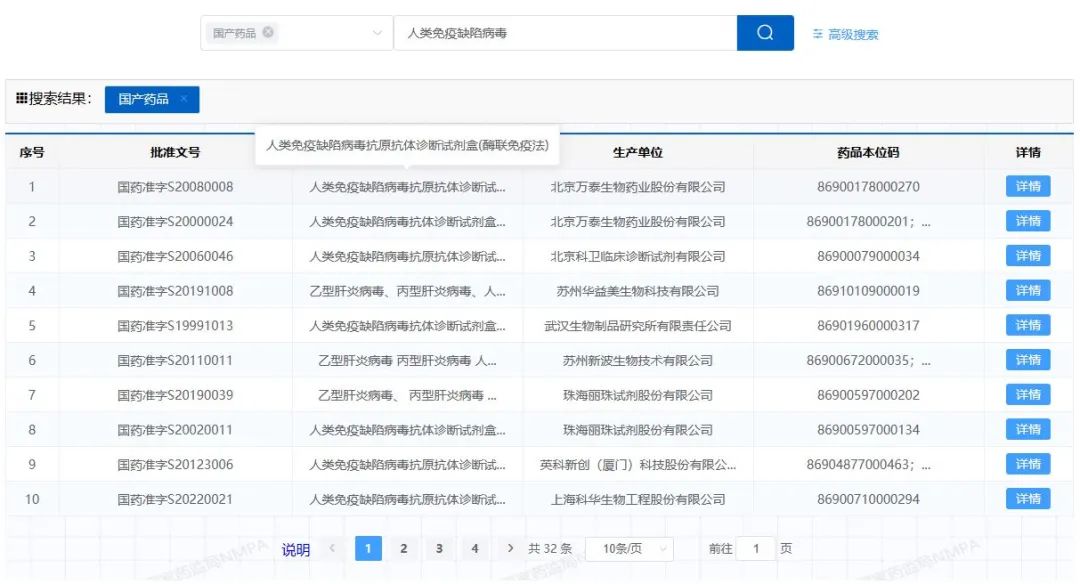Image resolution: width=1080 pixels, height=584 pixels.
Task: Open 详情 for 武汉生物制品研究所 row
Action: 1028,326
